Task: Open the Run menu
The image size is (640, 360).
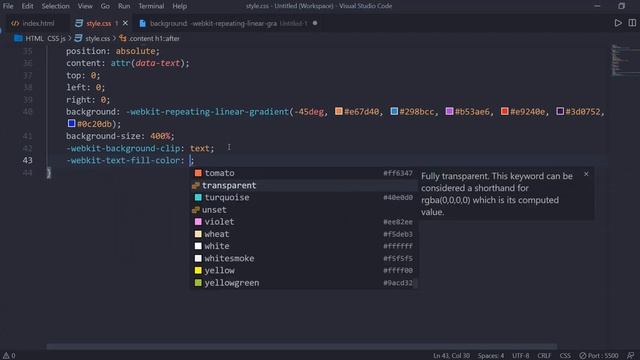Action: coord(124,6)
